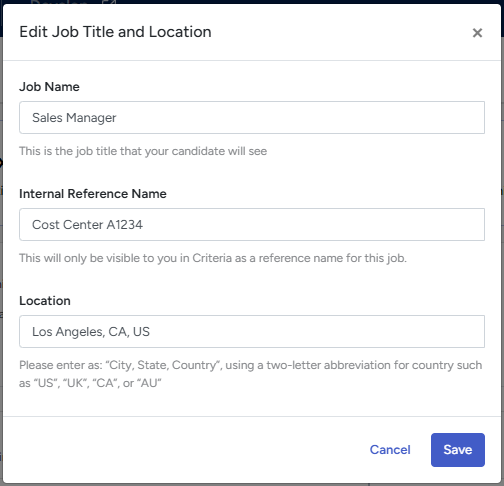Screen dimensions: 504x486
Task: Click hint 'This is the job title that your candidate will see'
Action: (x=143, y=151)
